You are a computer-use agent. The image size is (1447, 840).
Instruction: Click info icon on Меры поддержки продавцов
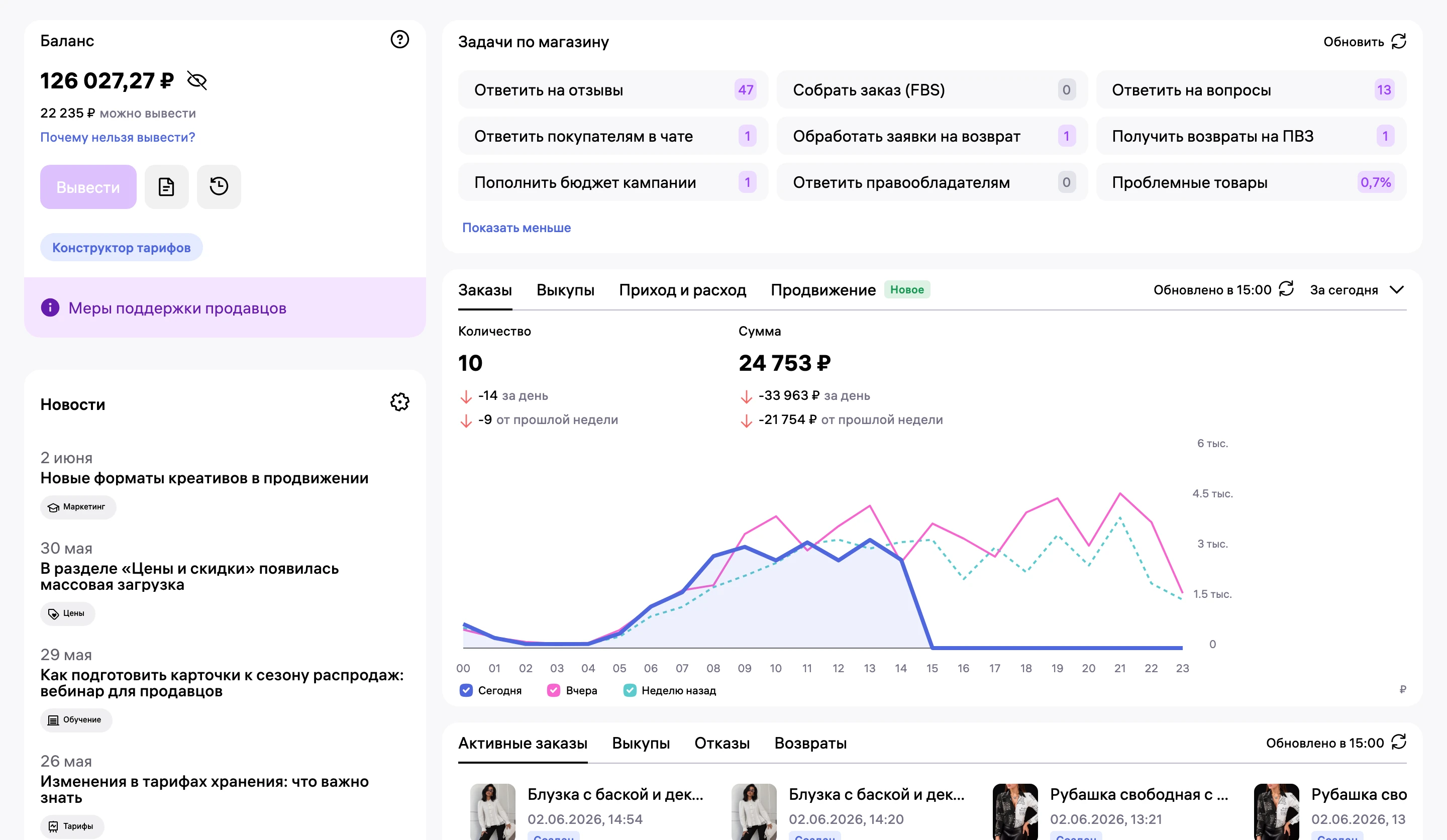point(50,308)
